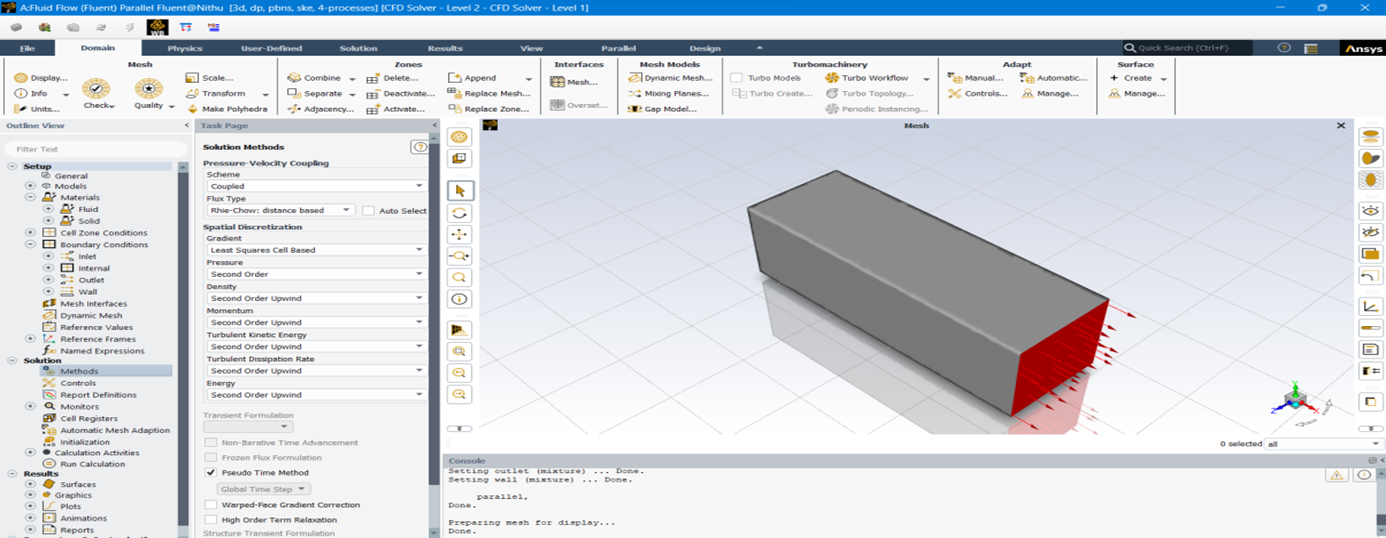Click Delete zones button

(x=393, y=78)
